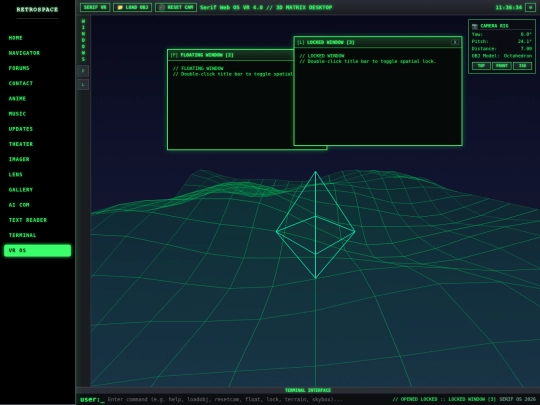Click the Pitch value 24.1°
The image size is (540, 405).
[x=525, y=41]
